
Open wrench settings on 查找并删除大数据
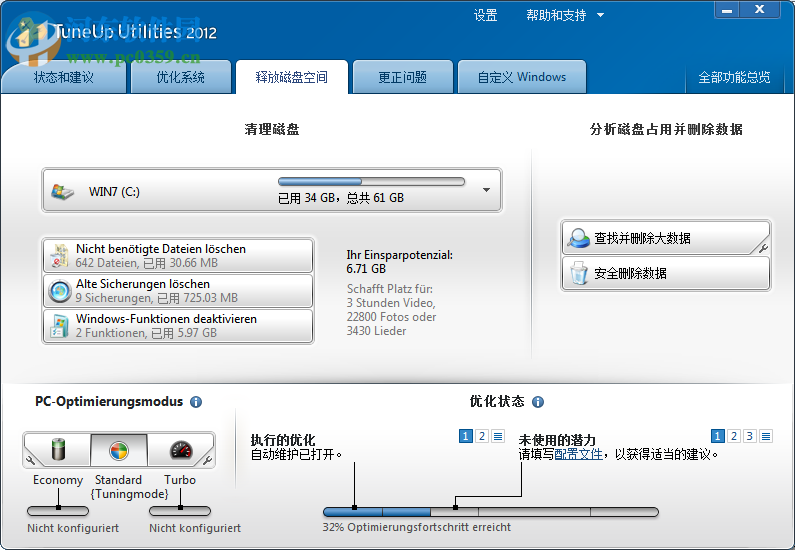click(x=763, y=248)
